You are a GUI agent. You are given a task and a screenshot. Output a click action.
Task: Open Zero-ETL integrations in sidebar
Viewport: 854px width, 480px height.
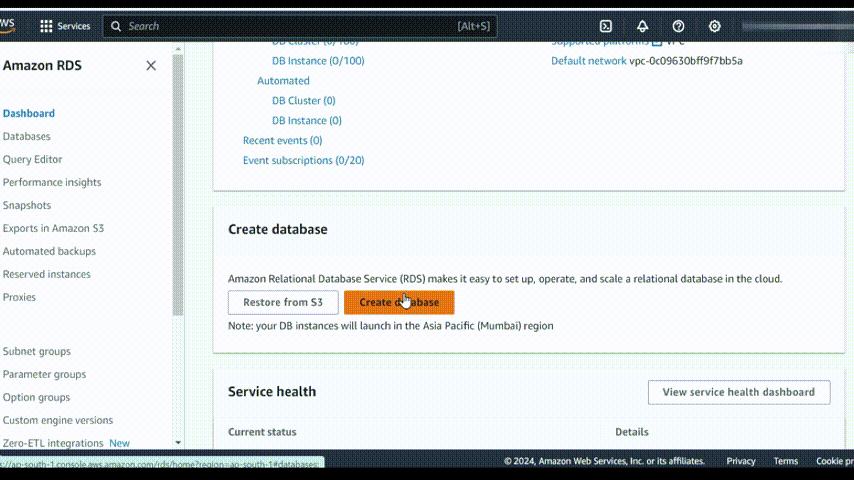click(x=53, y=443)
